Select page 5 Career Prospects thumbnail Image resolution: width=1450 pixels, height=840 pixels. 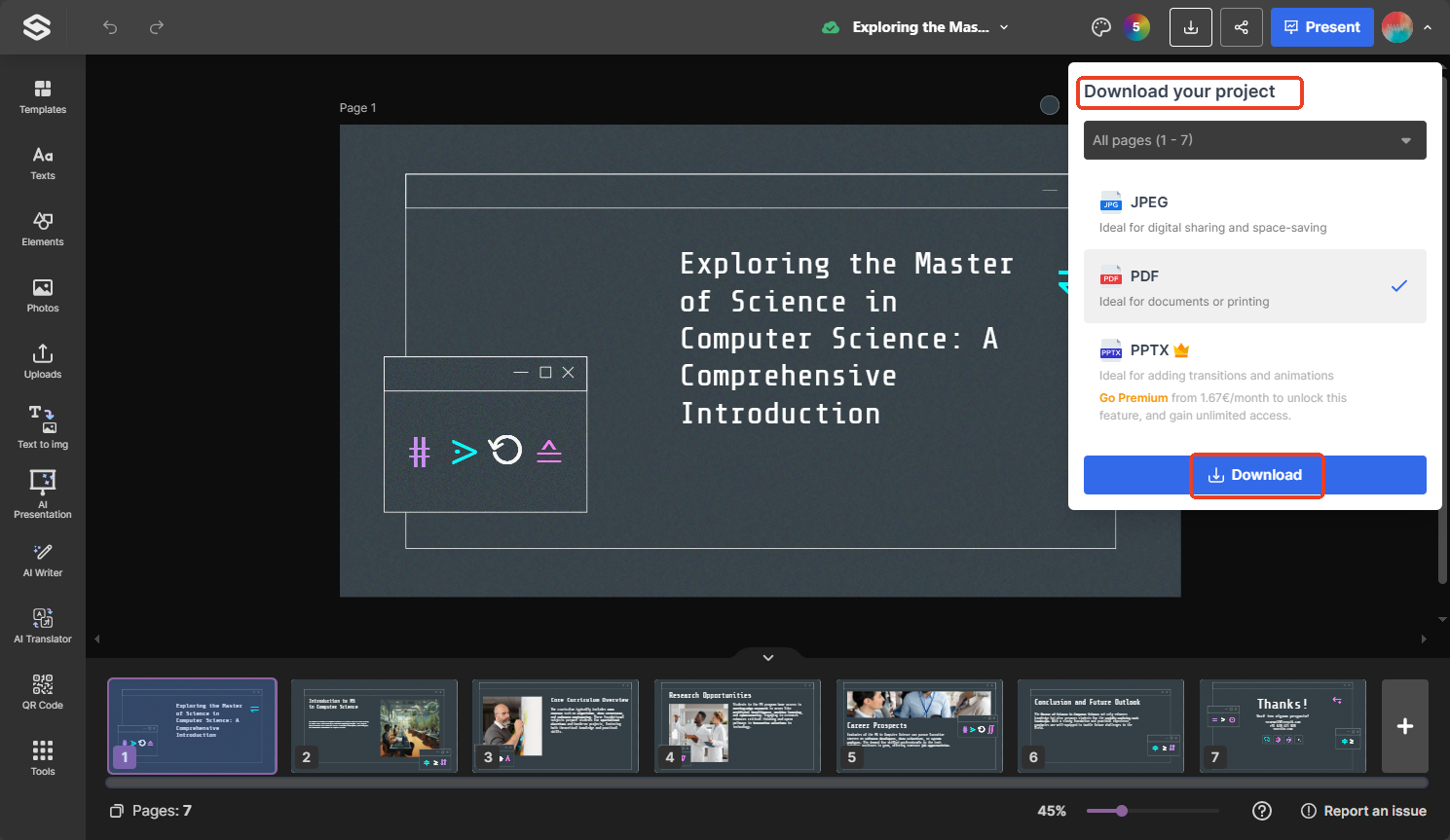919,726
